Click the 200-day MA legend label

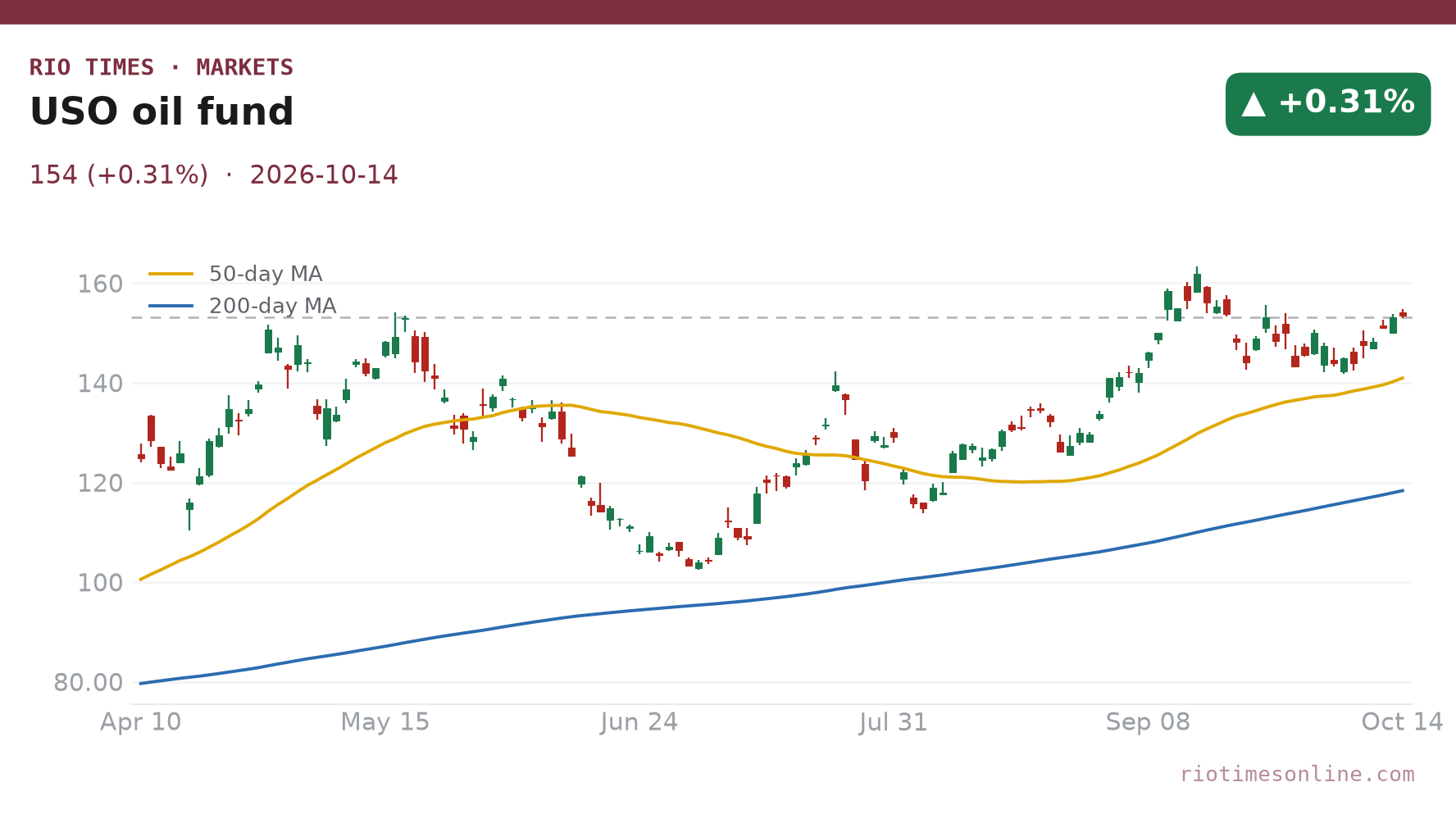(272, 306)
